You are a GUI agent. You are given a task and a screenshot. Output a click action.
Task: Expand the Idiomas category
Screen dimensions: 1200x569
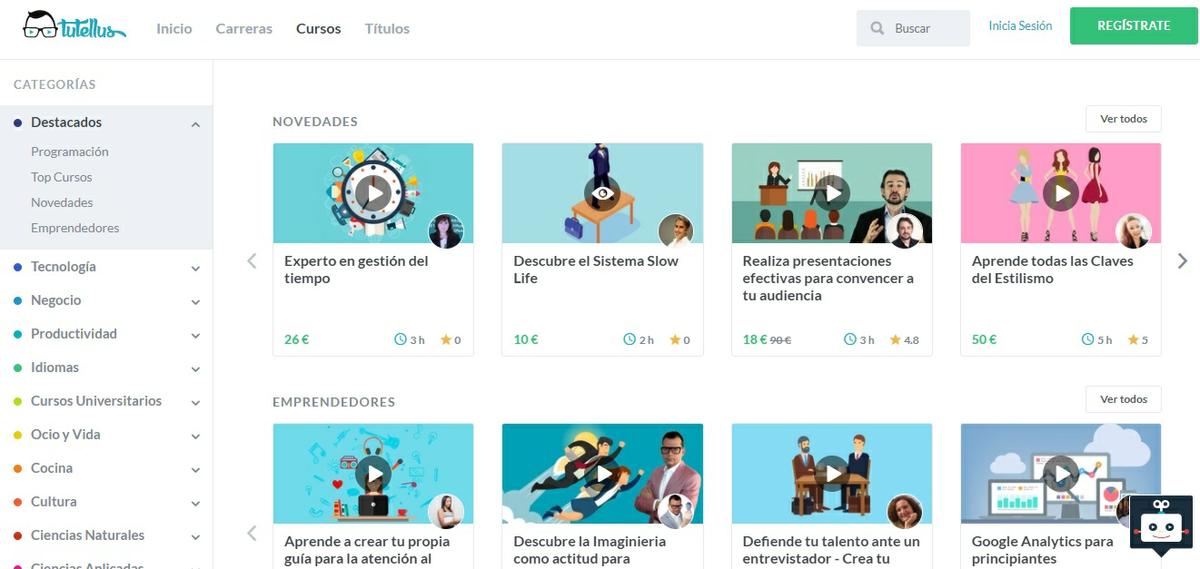[195, 369]
